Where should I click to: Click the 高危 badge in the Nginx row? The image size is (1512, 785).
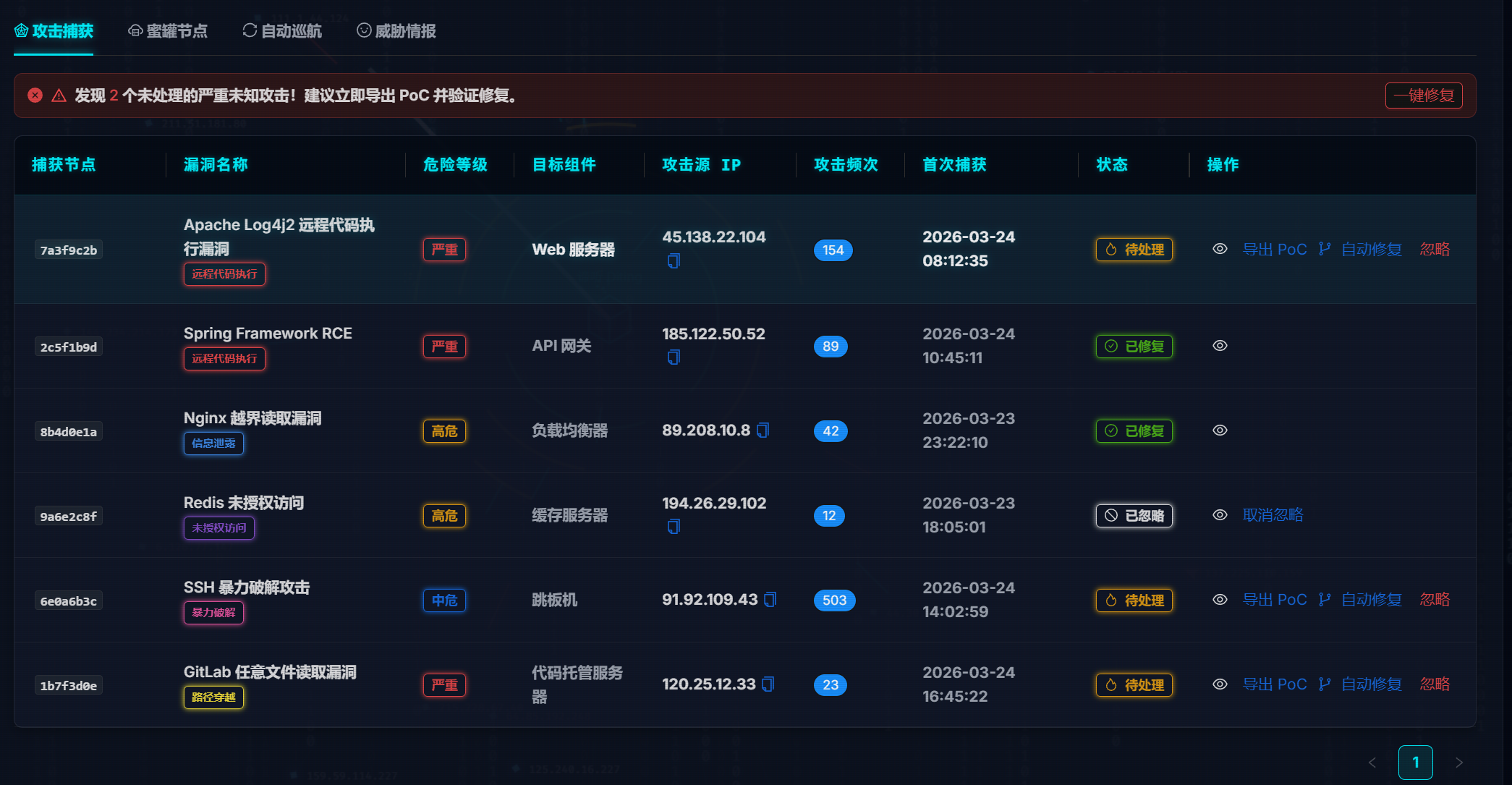point(444,431)
